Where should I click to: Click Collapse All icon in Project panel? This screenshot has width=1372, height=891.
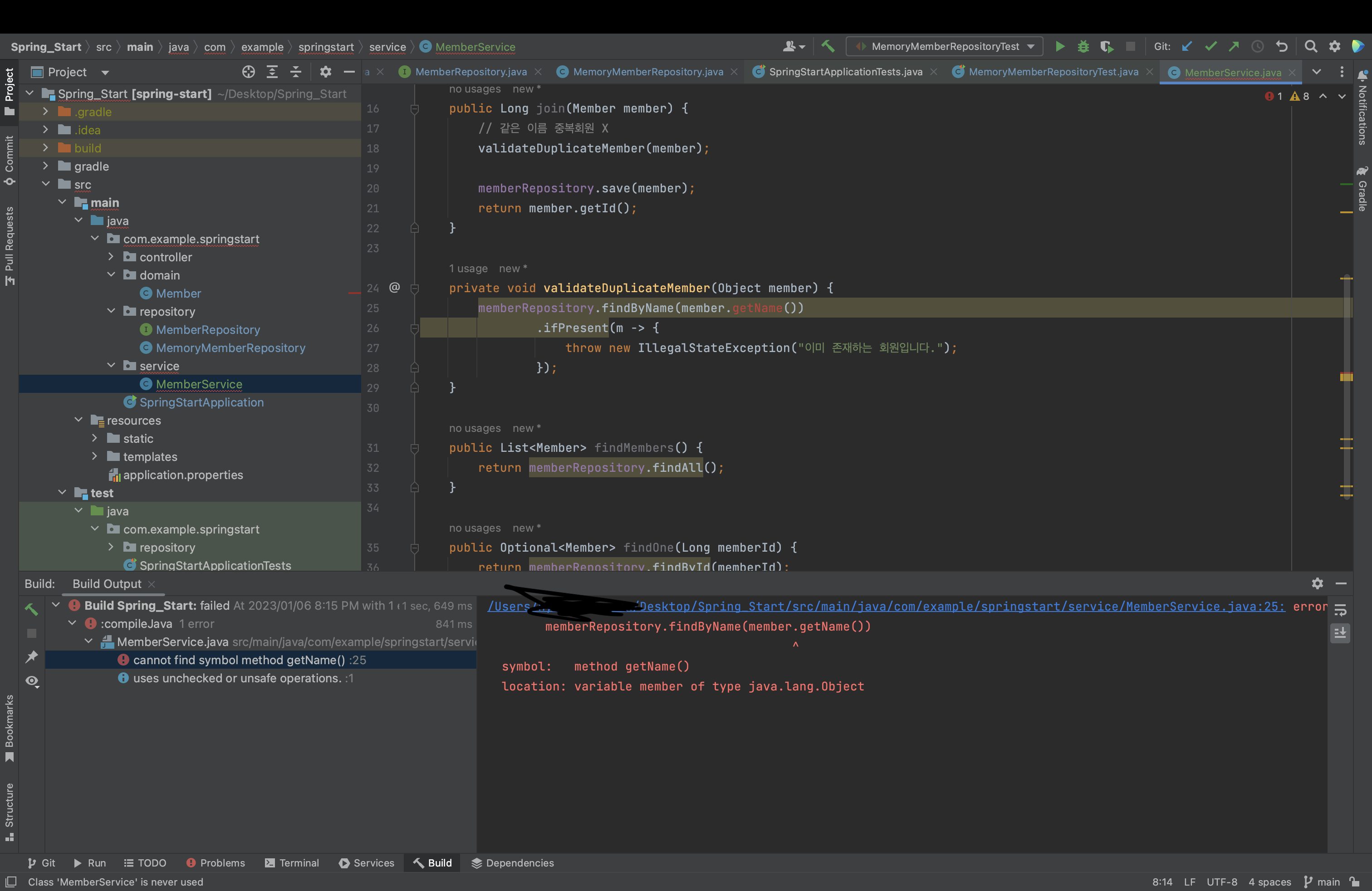coord(296,72)
